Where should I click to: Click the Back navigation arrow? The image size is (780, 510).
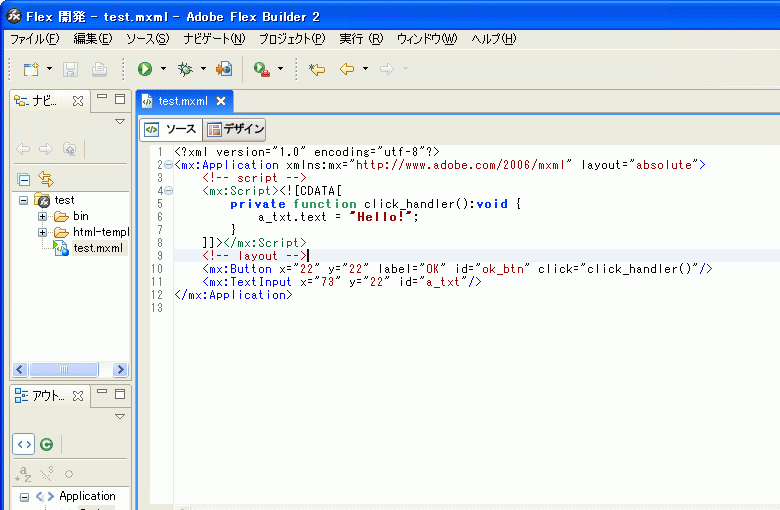[x=347, y=69]
